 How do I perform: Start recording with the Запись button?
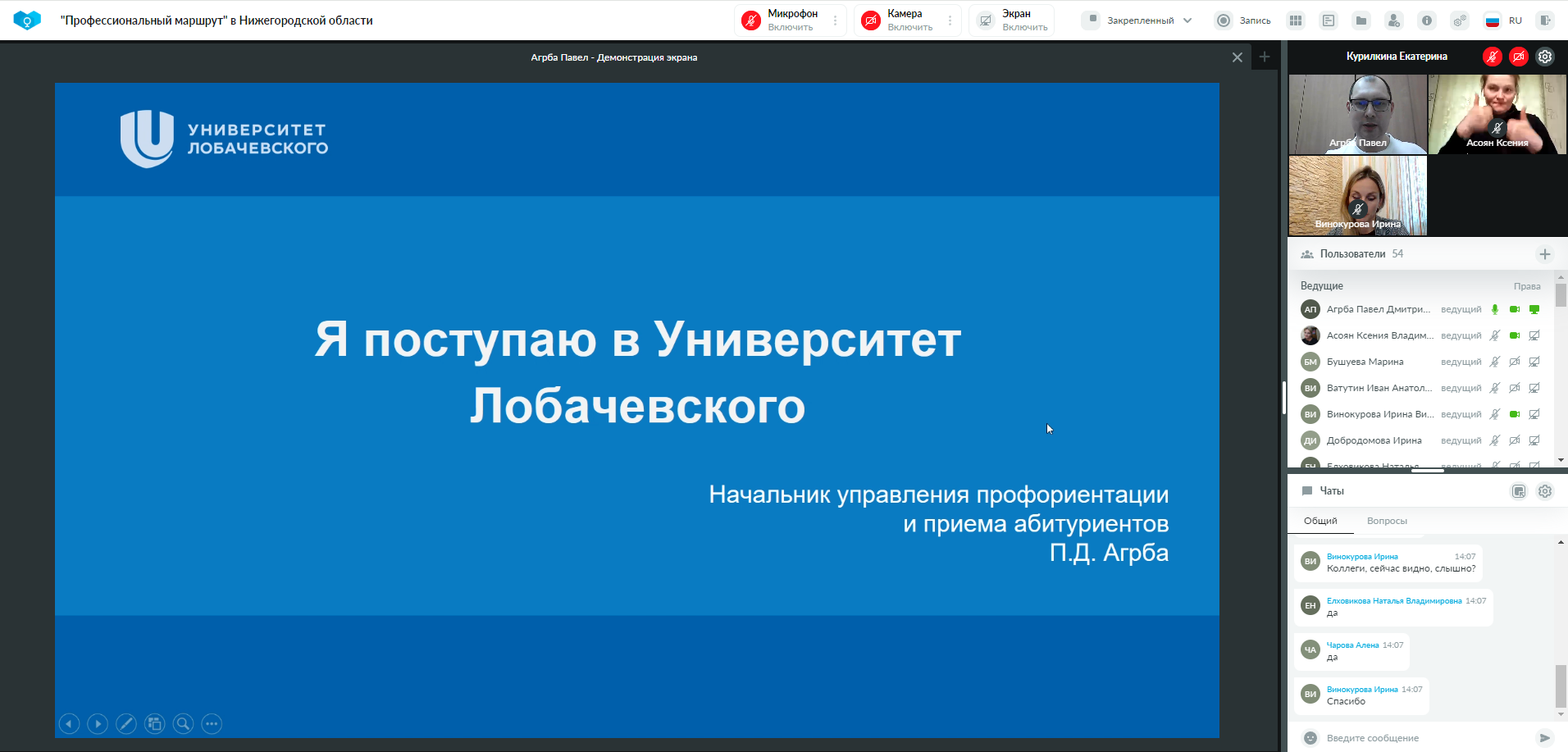click(x=1243, y=21)
